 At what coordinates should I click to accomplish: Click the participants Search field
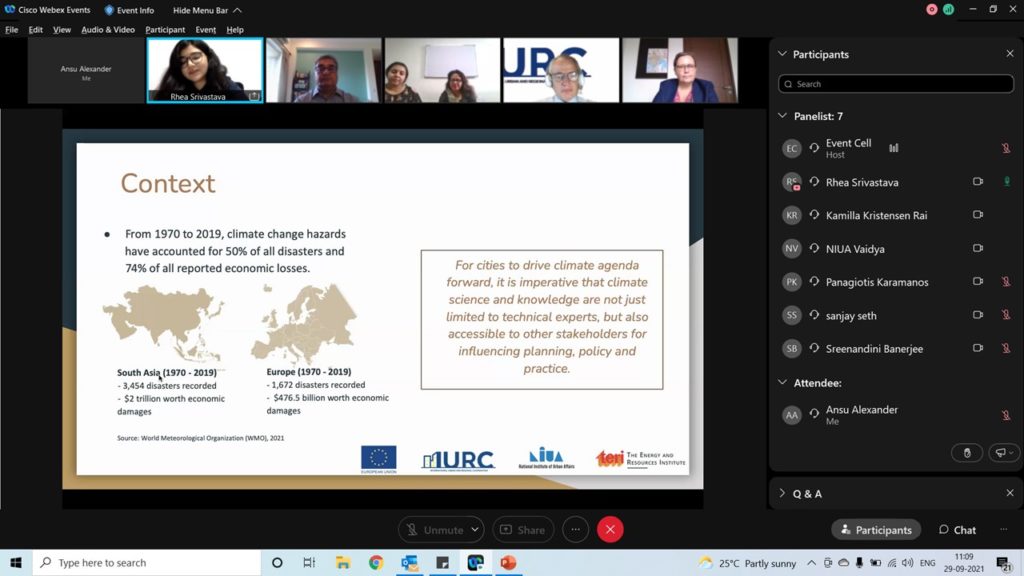(x=896, y=84)
